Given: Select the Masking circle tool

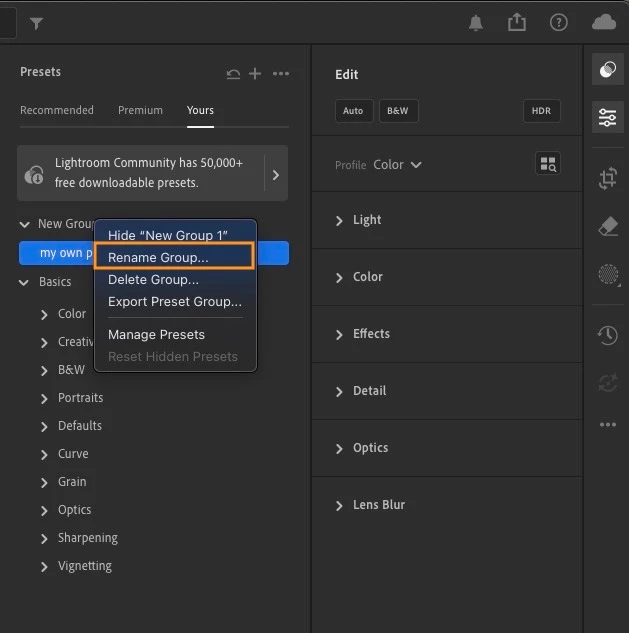Looking at the screenshot, I should coord(608,275).
